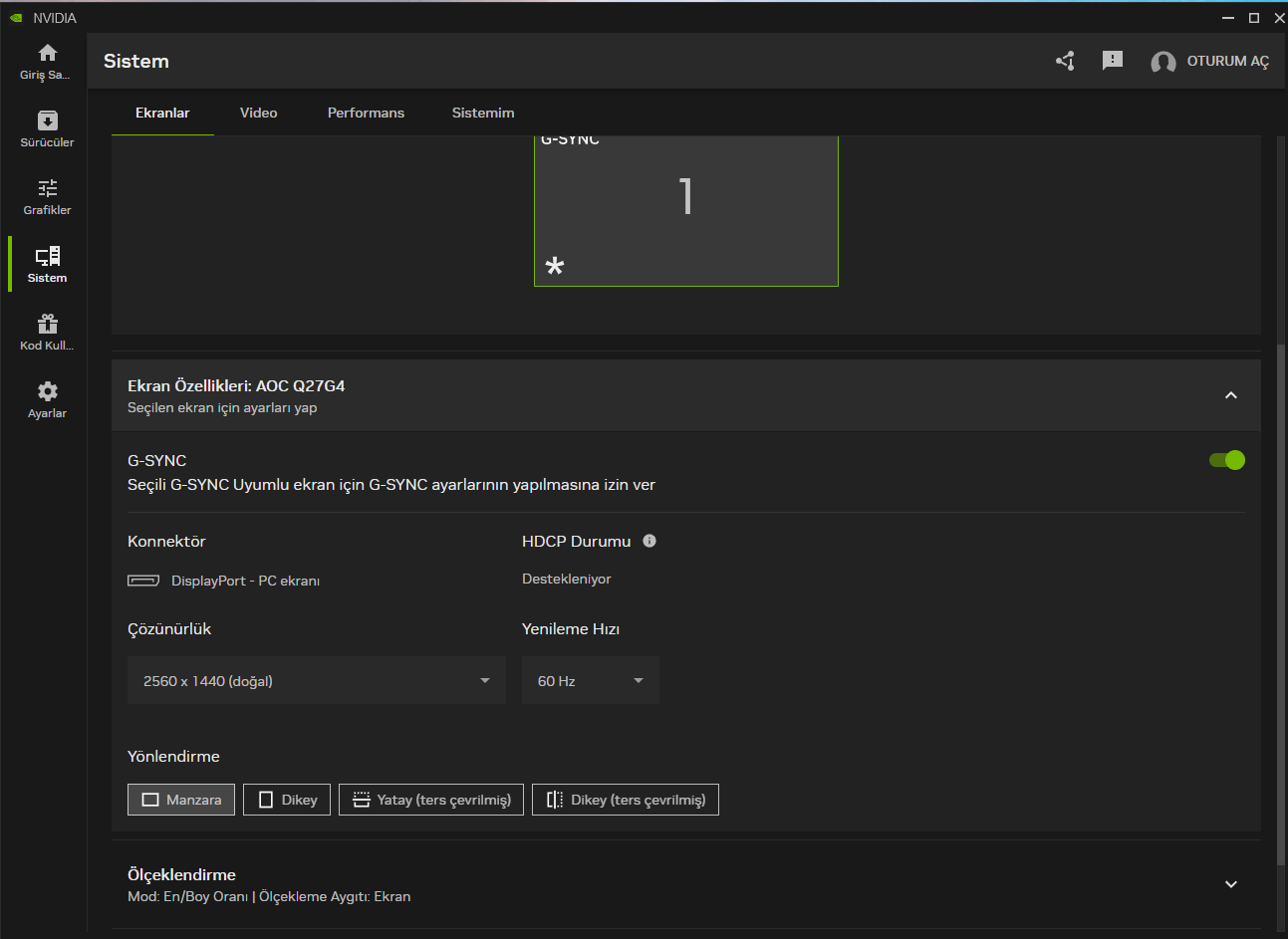Click OTURUM AÇ to sign in
The width and height of the screenshot is (1288, 939).
[1227, 62]
